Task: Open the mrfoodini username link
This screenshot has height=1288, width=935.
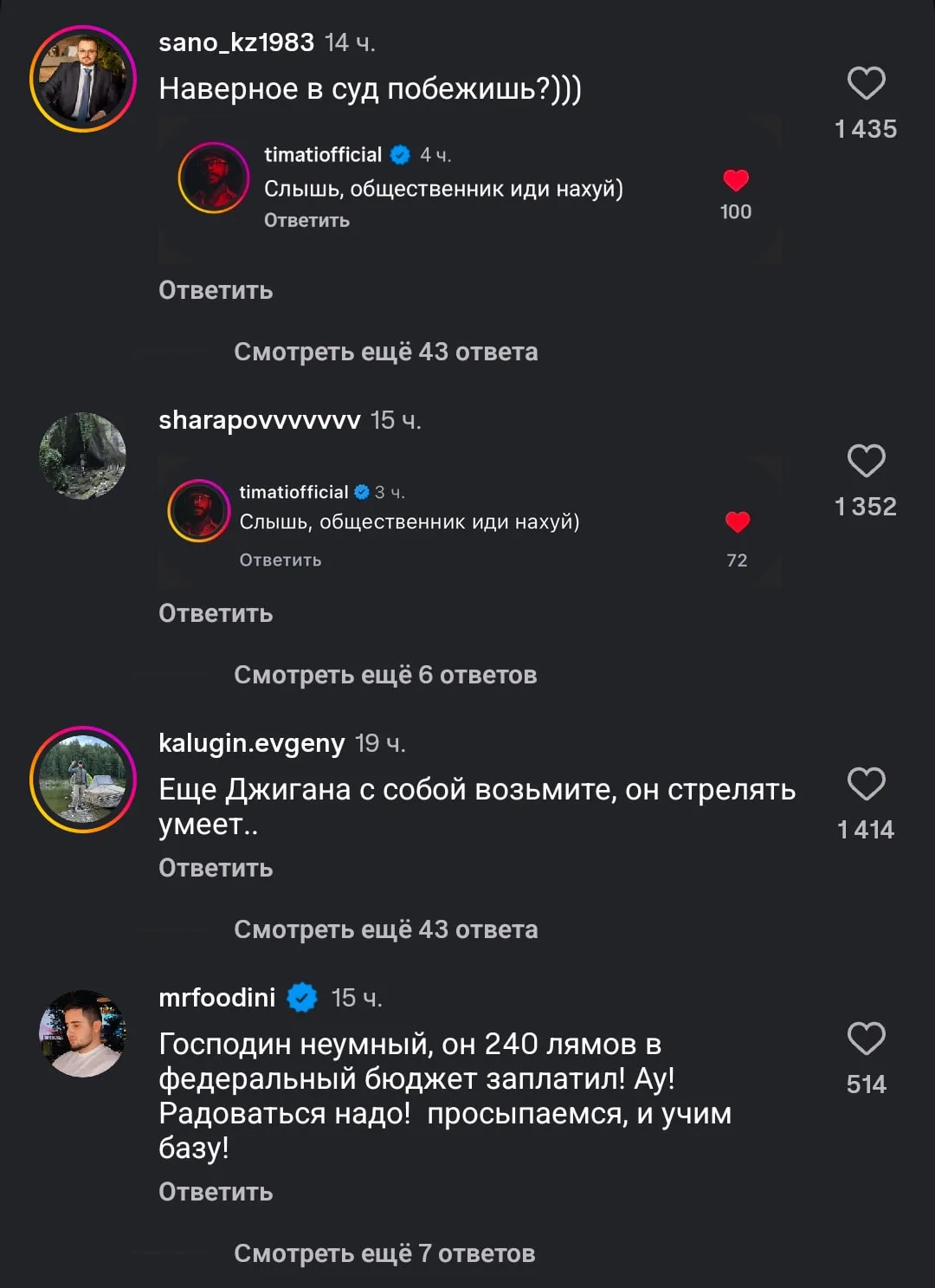Action: (x=217, y=998)
